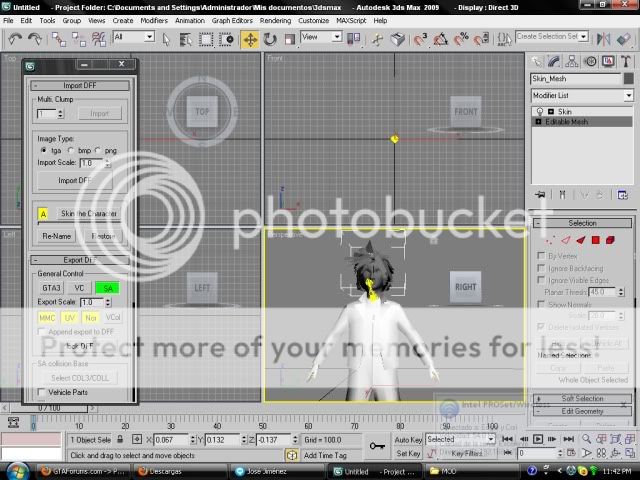Screen dimensions: 640x480
Task: Open the Rendering menu
Action: pyautogui.click(x=275, y=20)
